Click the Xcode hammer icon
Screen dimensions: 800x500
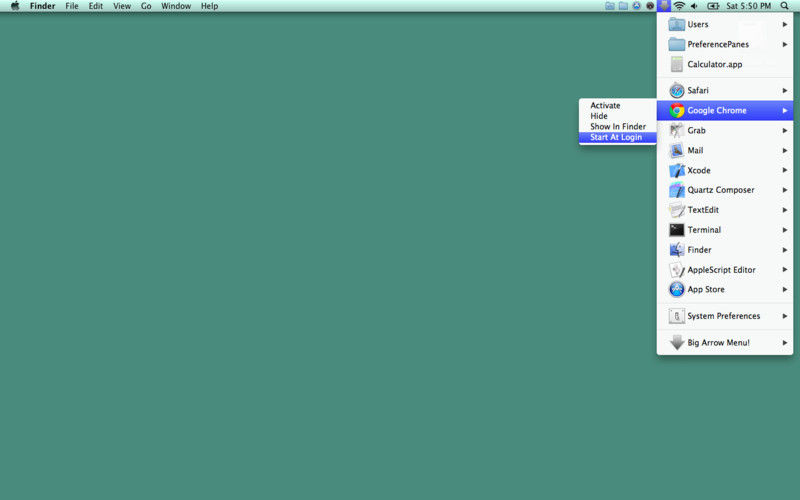[x=677, y=170]
